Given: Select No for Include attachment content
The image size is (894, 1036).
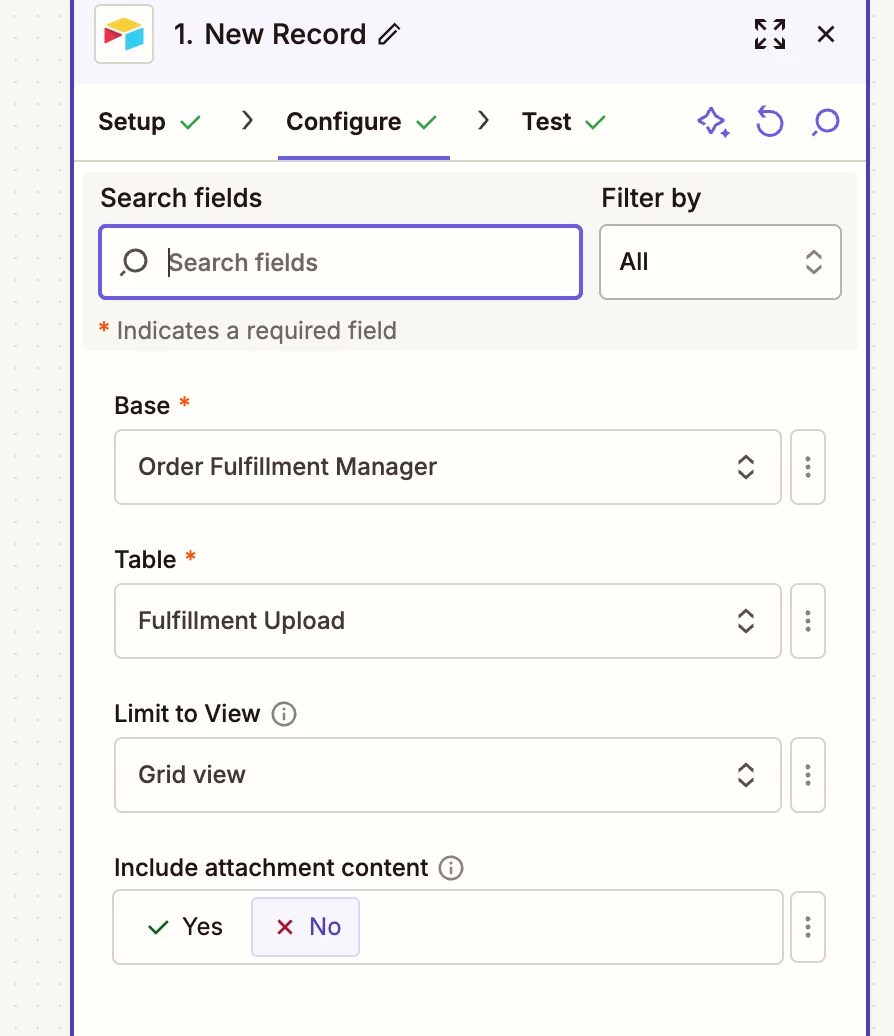Looking at the screenshot, I should tap(307, 927).
